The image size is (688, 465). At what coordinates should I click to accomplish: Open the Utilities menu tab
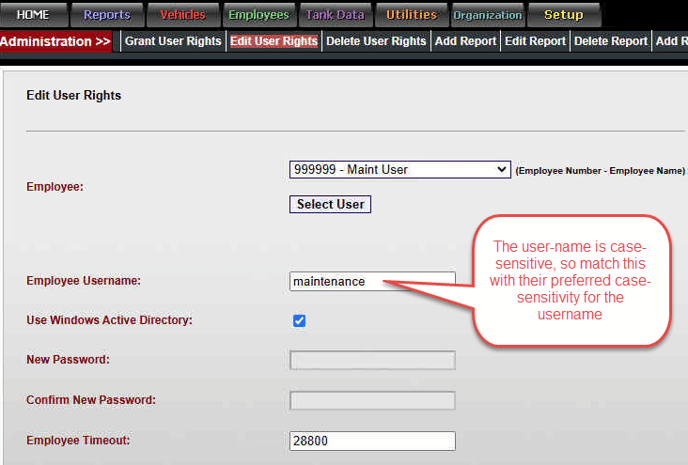tap(412, 14)
